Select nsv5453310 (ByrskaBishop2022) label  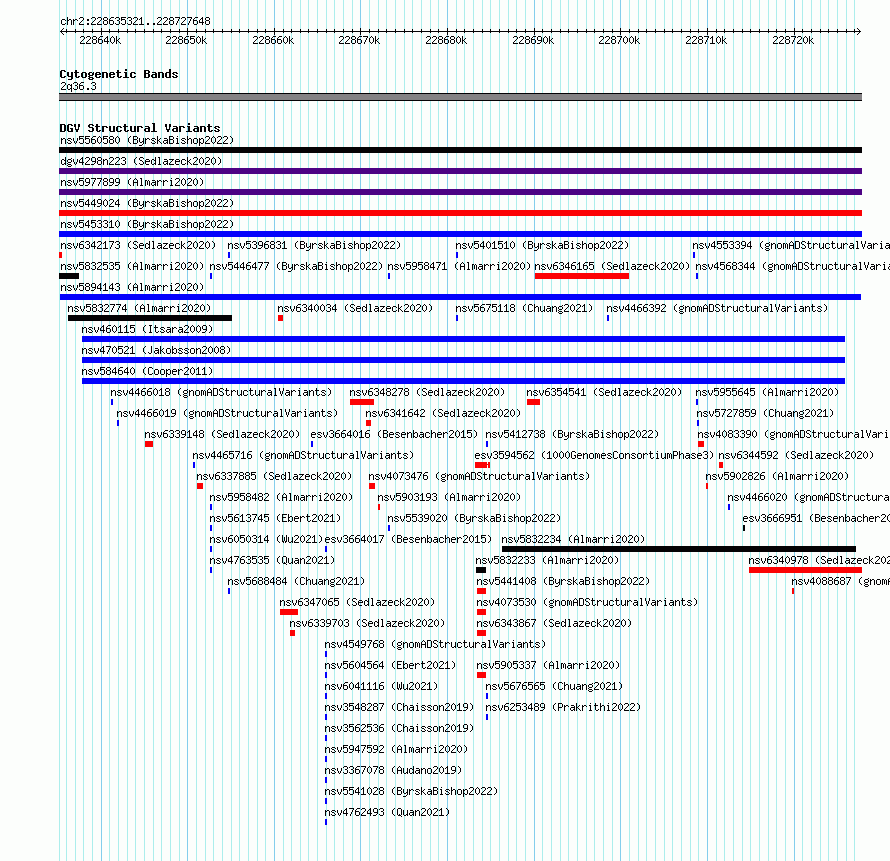click(x=147, y=224)
